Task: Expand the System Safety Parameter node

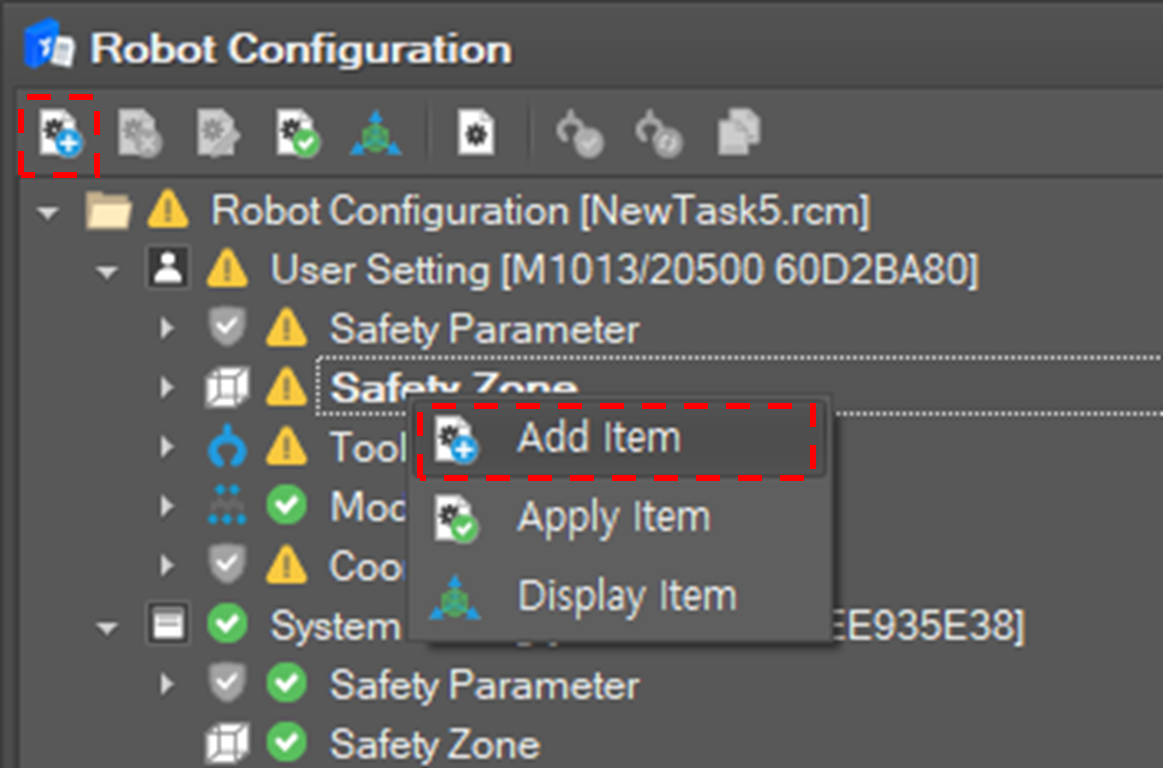Action: click(x=167, y=685)
